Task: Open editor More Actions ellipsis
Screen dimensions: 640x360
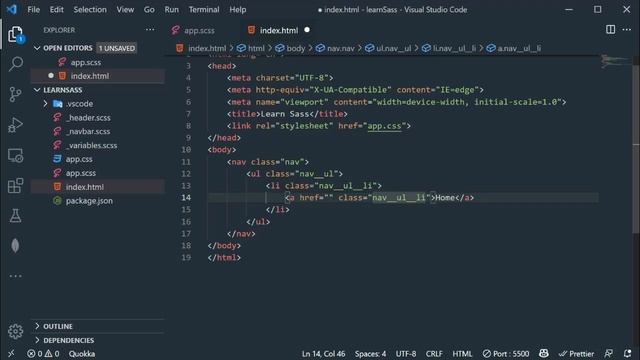Action: tap(627, 29)
